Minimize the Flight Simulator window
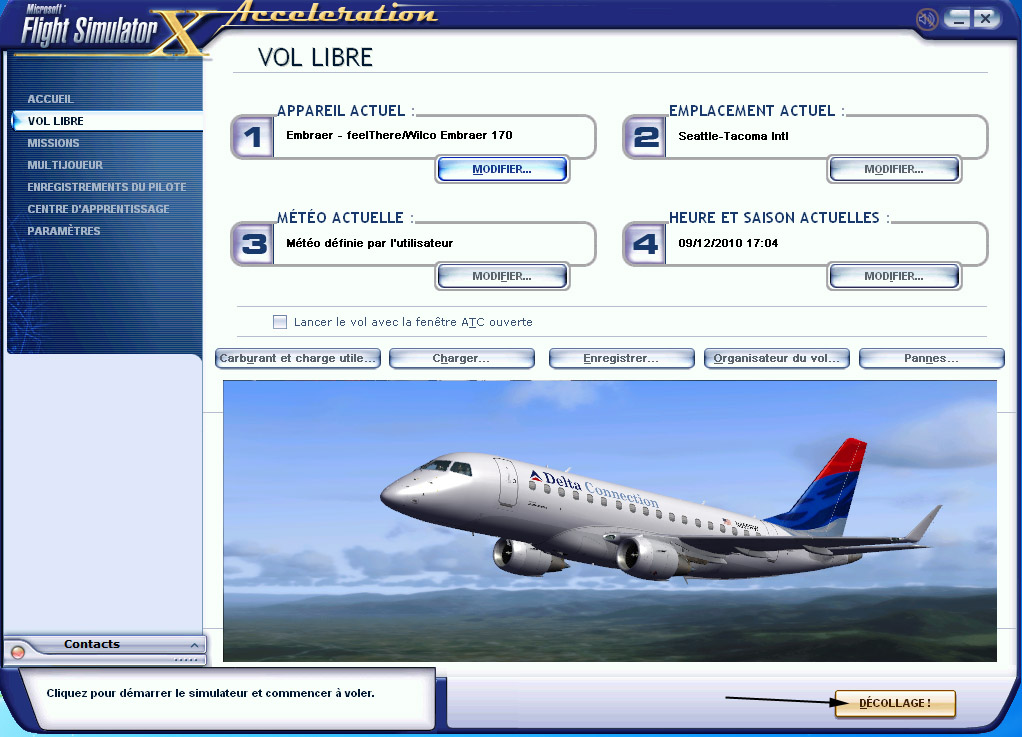 957,19
